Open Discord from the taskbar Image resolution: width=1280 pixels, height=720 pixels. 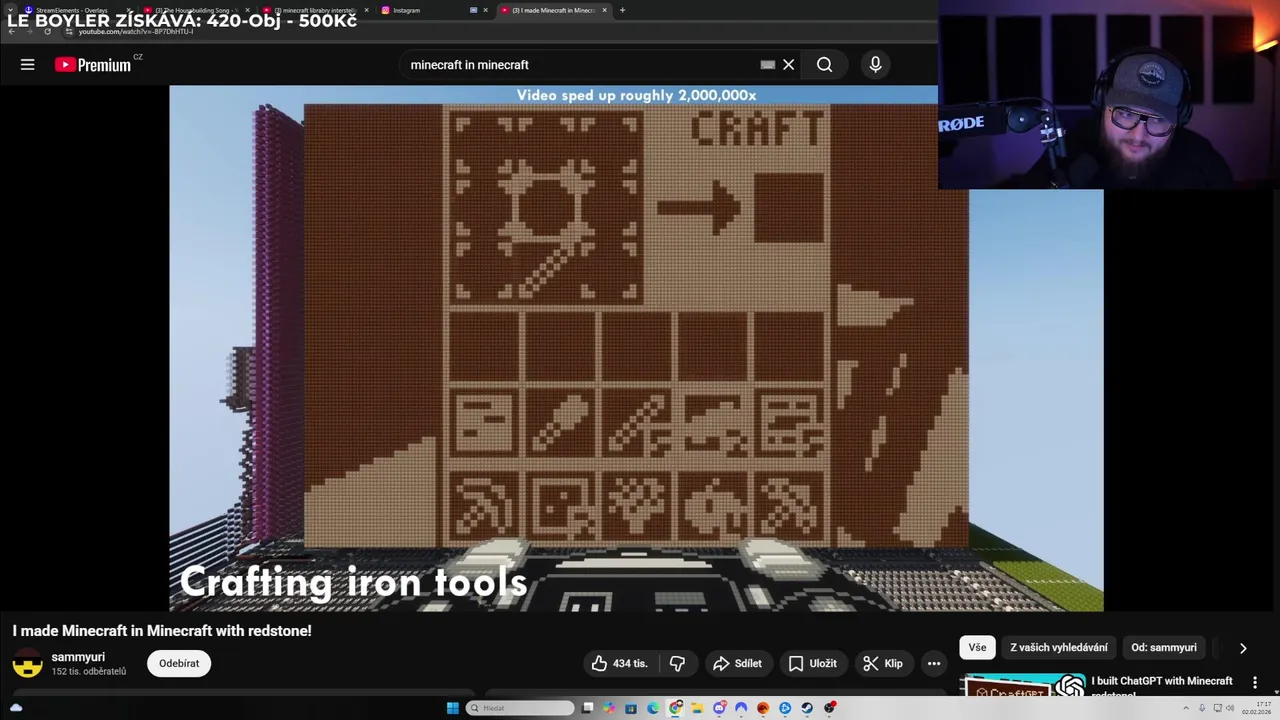719,708
